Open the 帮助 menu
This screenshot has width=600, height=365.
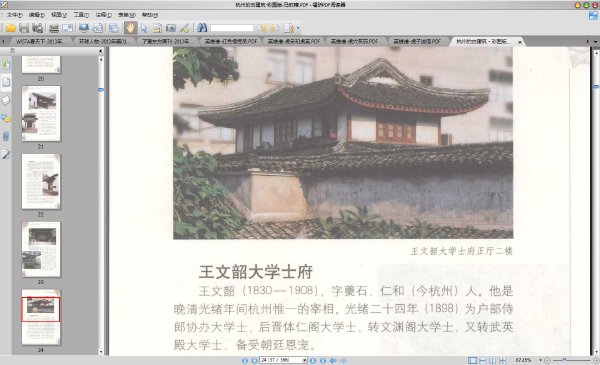click(150, 15)
